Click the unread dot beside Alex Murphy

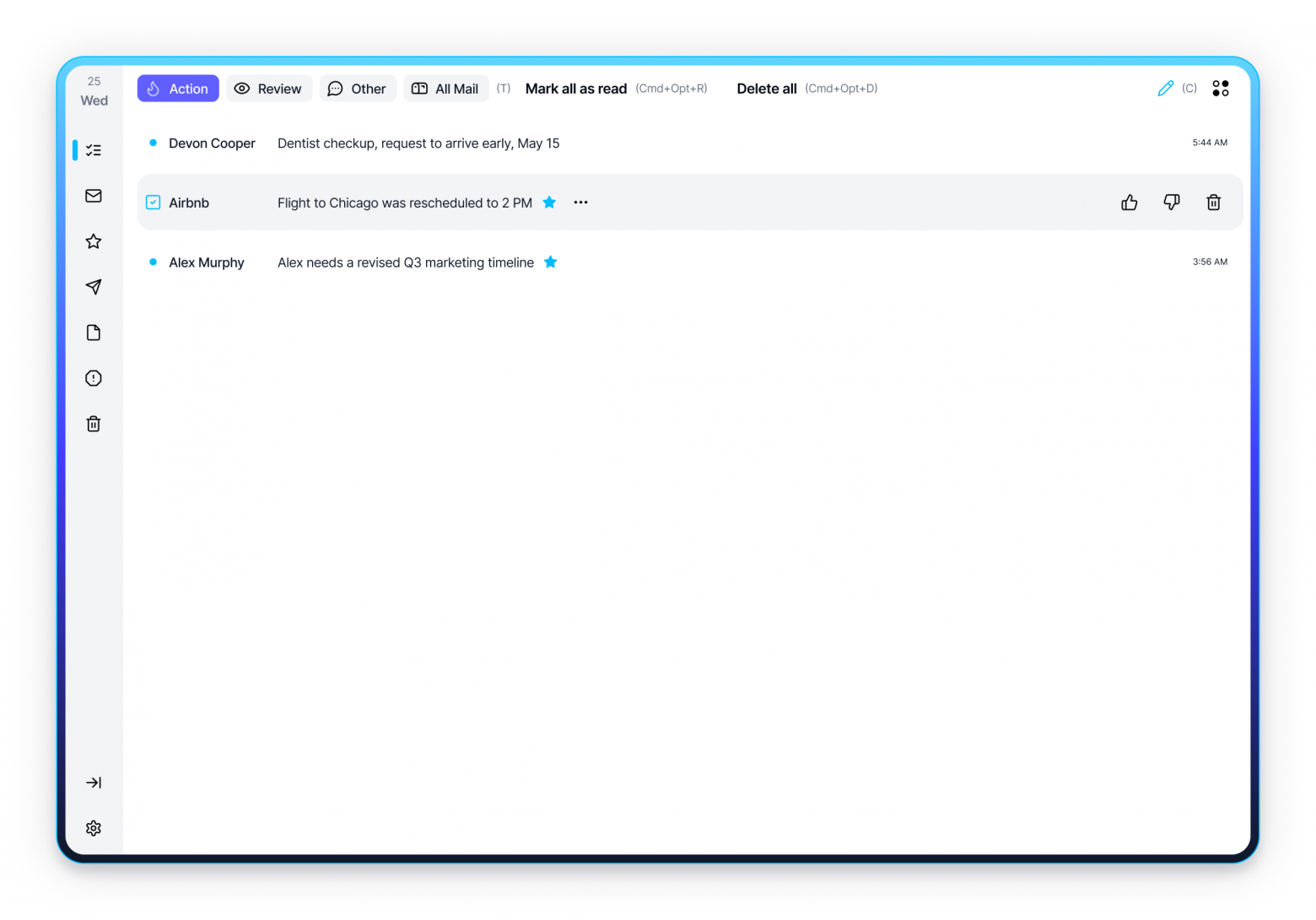coord(153,262)
